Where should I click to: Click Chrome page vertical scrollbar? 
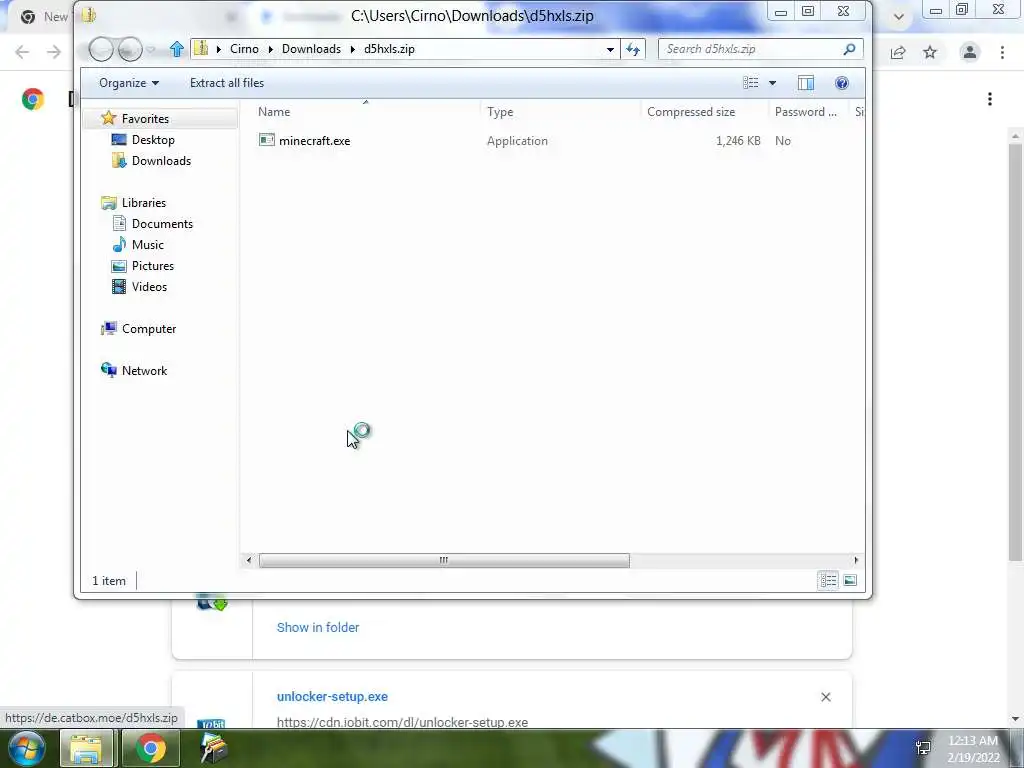1015,353
